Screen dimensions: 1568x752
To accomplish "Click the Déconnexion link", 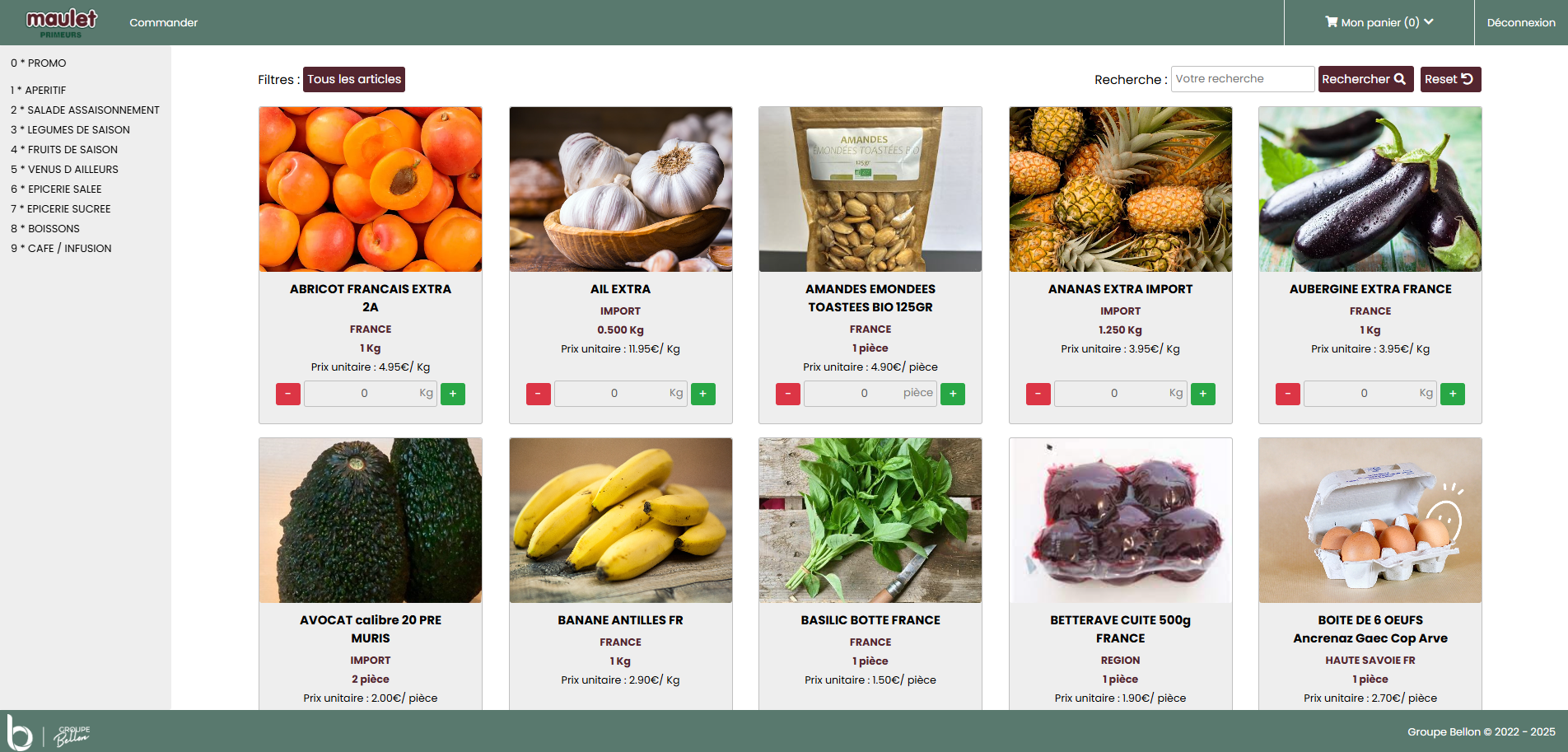I will click(1521, 22).
